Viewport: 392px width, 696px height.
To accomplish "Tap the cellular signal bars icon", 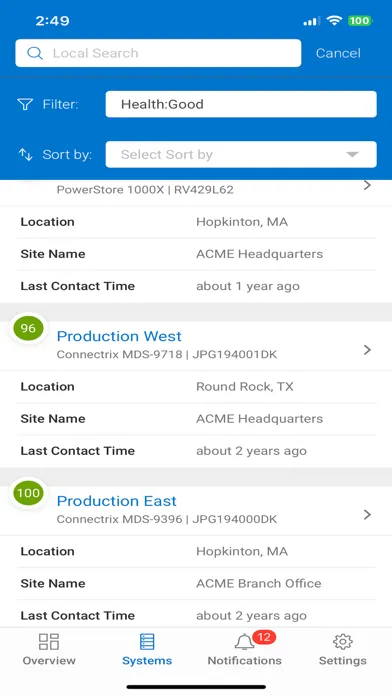I will [312, 21].
